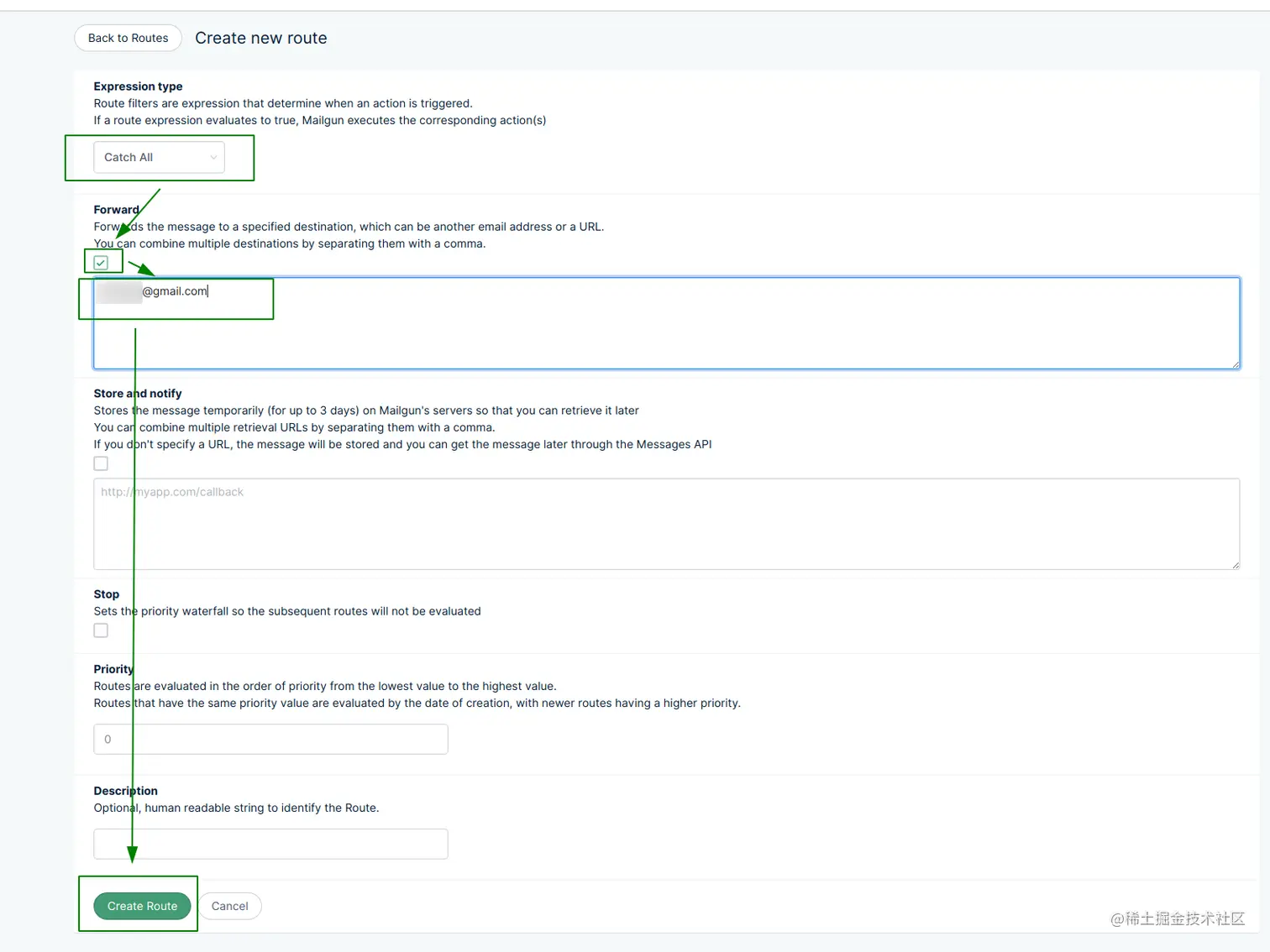Screen dimensions: 1270x952
Task: Cancel the route creation
Action: click(229, 906)
